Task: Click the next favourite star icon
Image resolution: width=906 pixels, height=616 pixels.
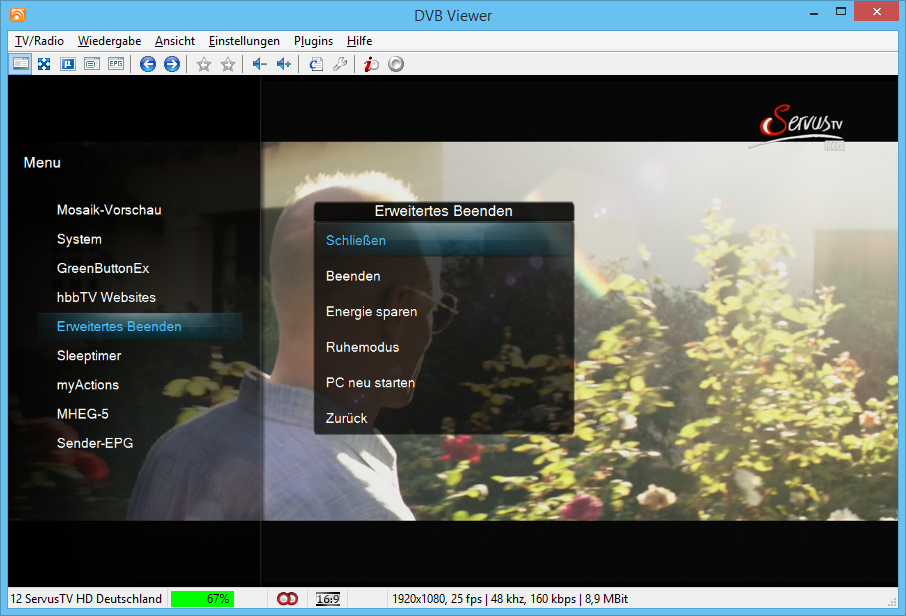Action: (x=228, y=64)
